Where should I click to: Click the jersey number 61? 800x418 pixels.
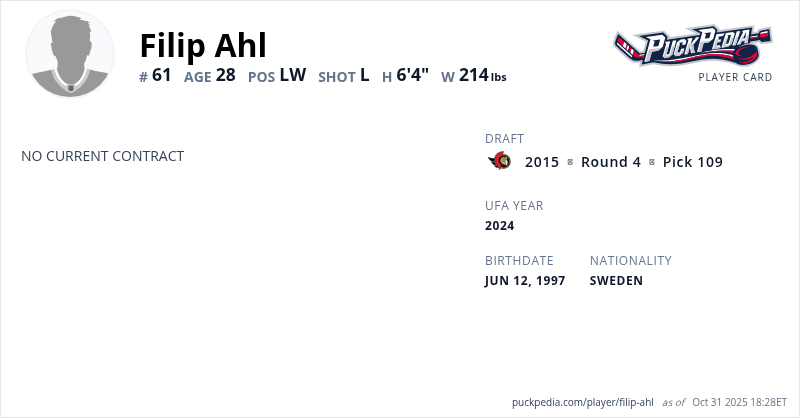pos(162,75)
